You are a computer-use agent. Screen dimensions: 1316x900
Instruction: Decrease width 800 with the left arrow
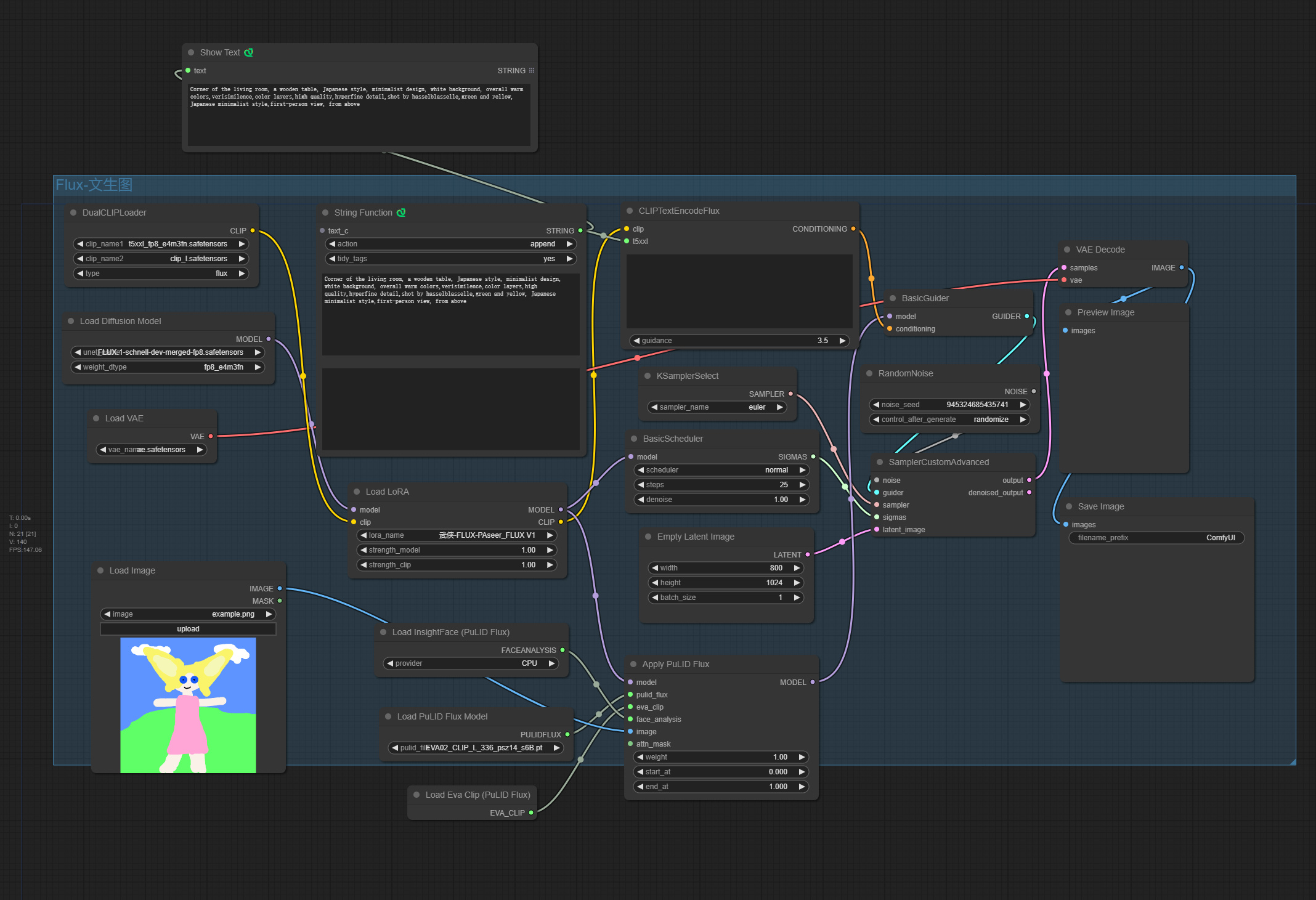point(654,567)
